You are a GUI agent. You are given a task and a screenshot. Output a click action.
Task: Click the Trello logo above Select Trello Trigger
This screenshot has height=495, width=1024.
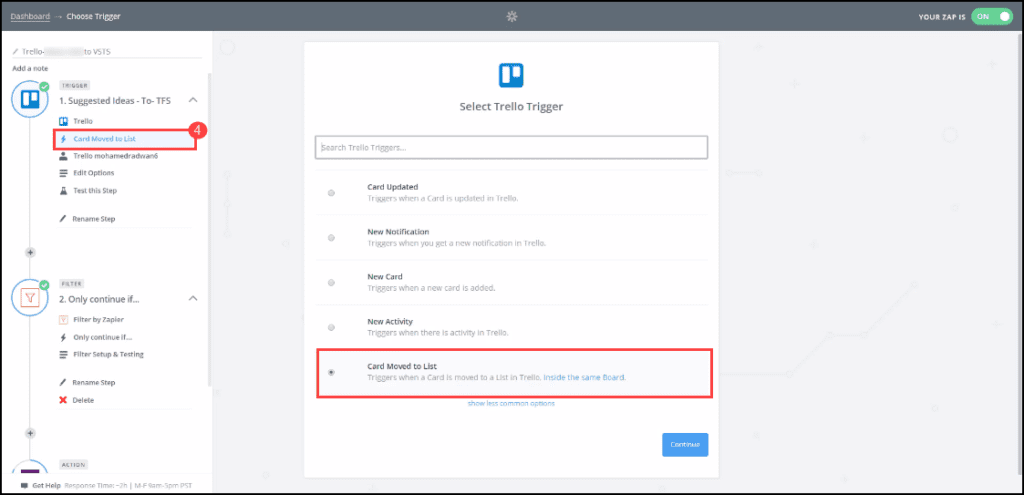click(511, 76)
